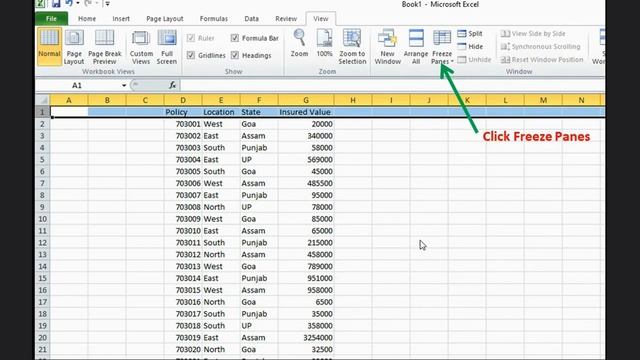Click cell with value 3254000

306,338
